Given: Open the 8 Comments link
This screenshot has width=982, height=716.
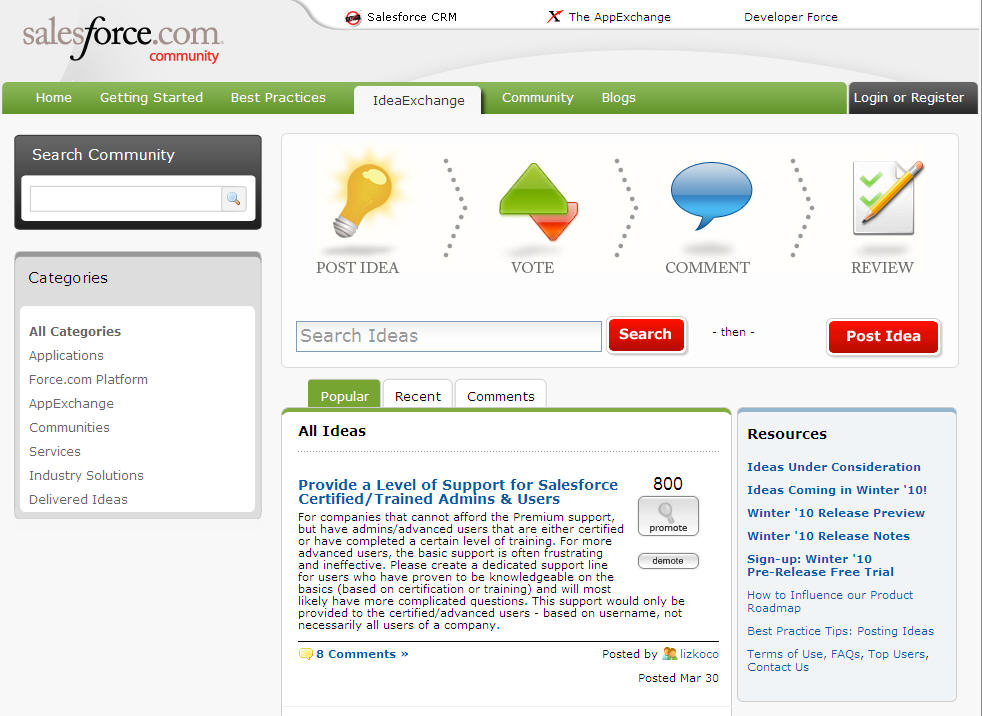Looking at the screenshot, I should click(362, 654).
